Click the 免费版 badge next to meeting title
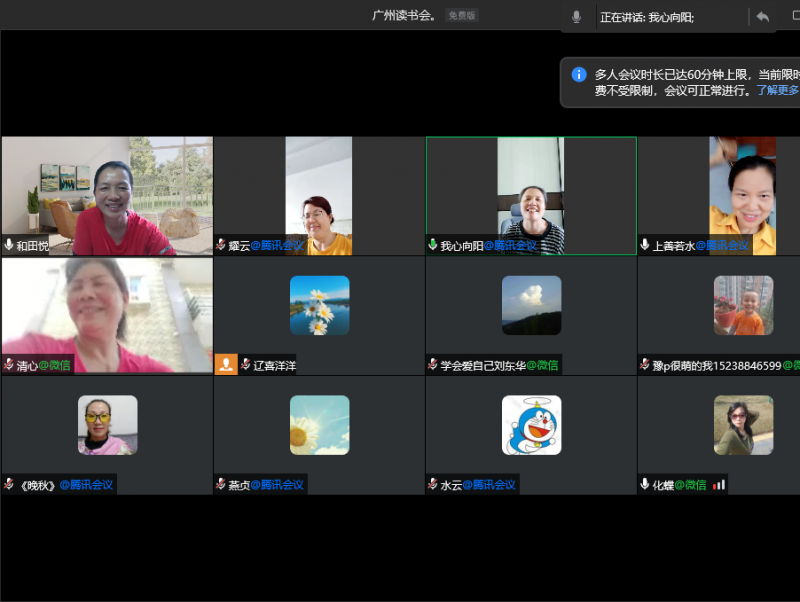800x602 pixels. tap(462, 16)
